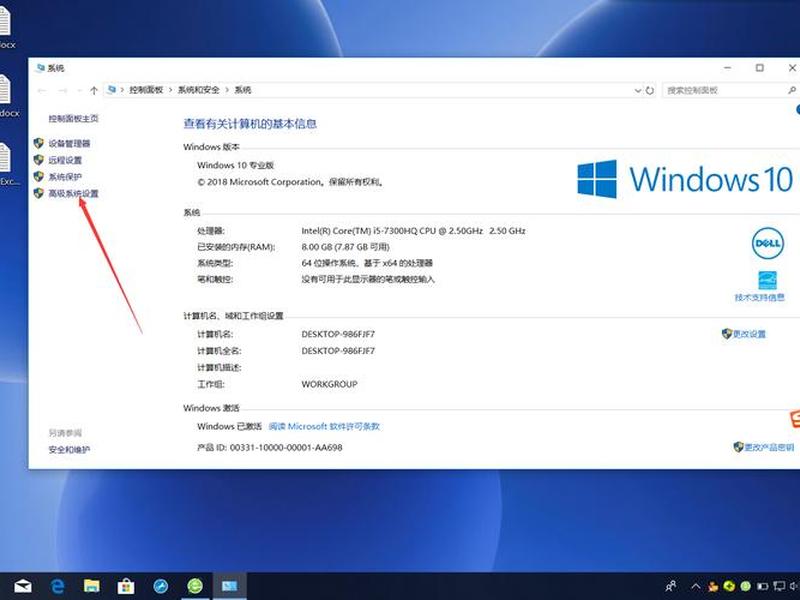Click the search magnifier icon
The width and height of the screenshot is (800, 600).
click(x=791, y=90)
